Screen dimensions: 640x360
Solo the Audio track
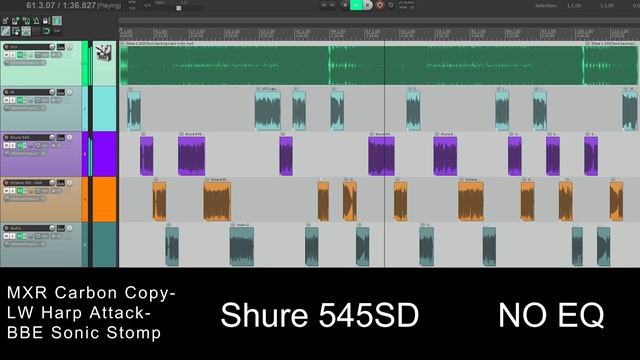[12, 236]
